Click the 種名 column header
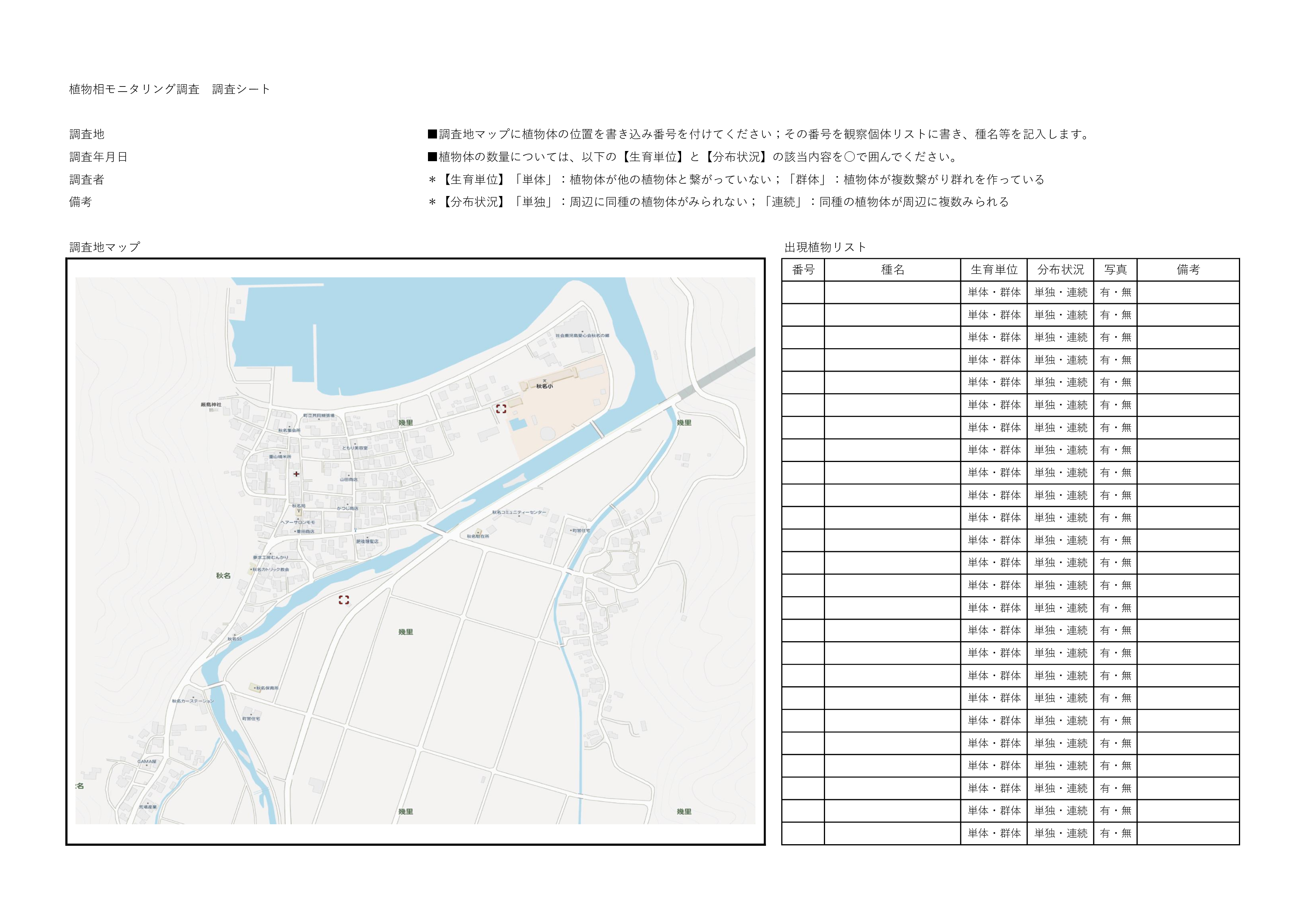Viewport: 1307px width, 924px height. [892, 270]
